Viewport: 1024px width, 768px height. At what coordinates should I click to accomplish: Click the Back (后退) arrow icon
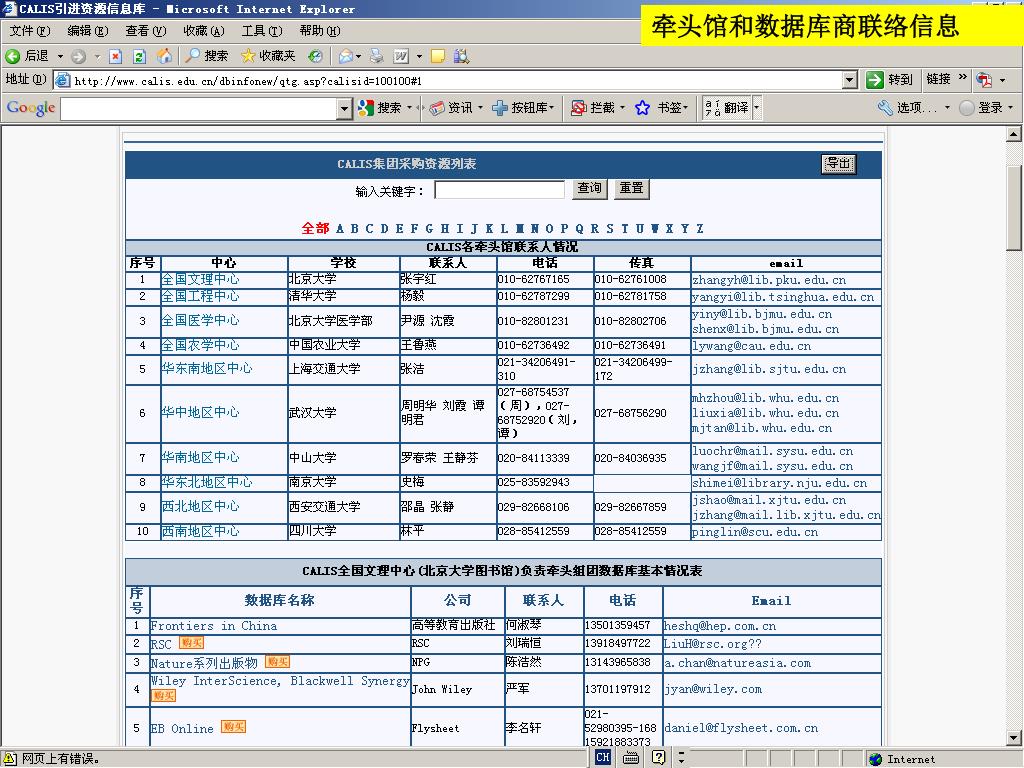pos(12,56)
